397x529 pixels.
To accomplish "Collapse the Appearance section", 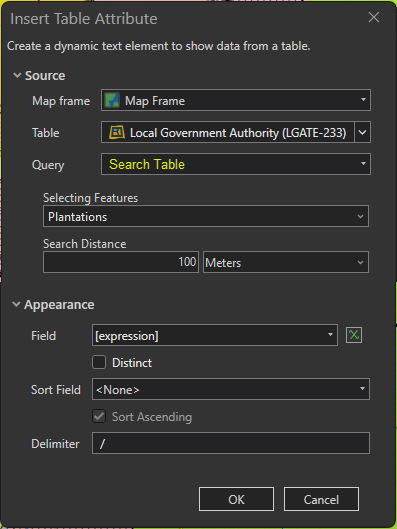I will 16,304.
